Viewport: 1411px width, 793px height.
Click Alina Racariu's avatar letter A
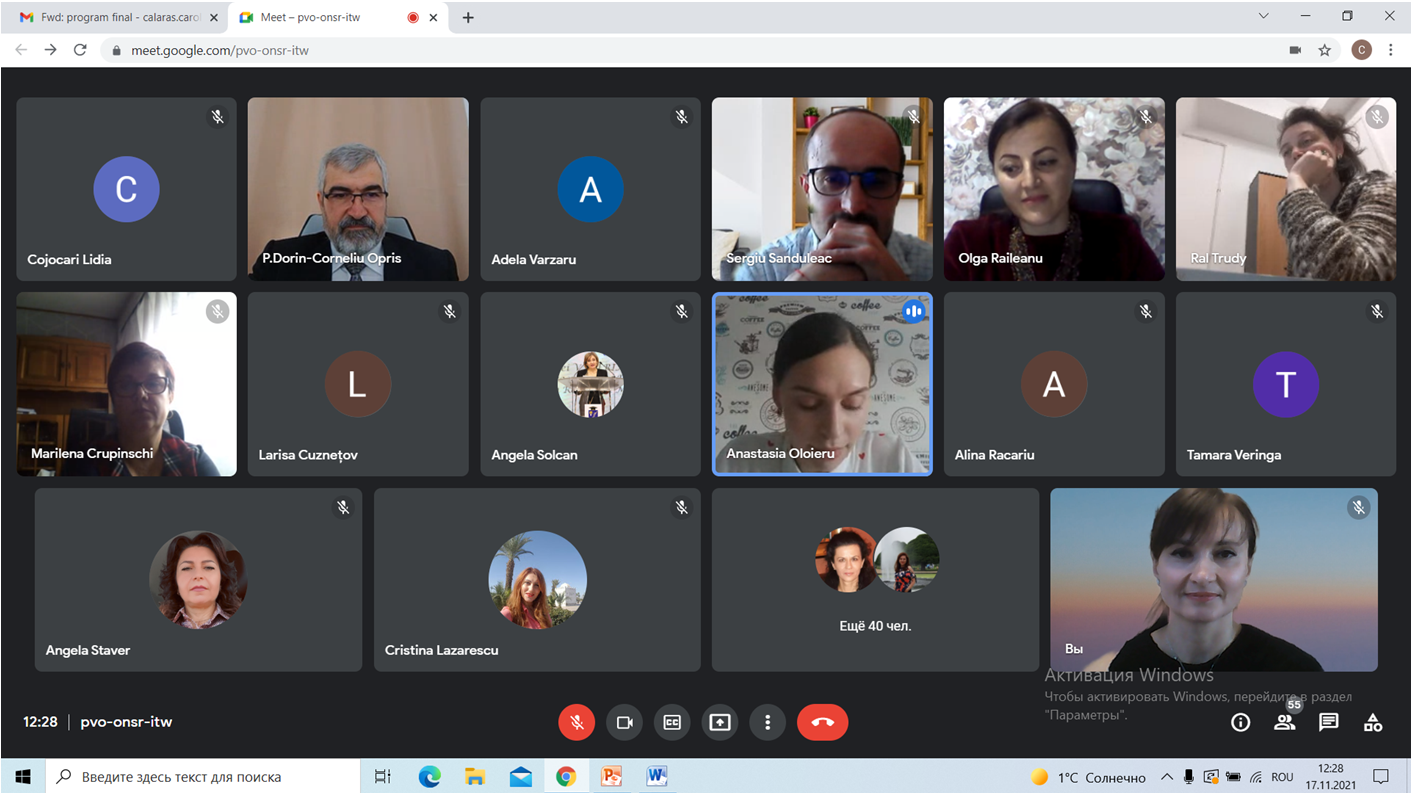tap(1054, 384)
